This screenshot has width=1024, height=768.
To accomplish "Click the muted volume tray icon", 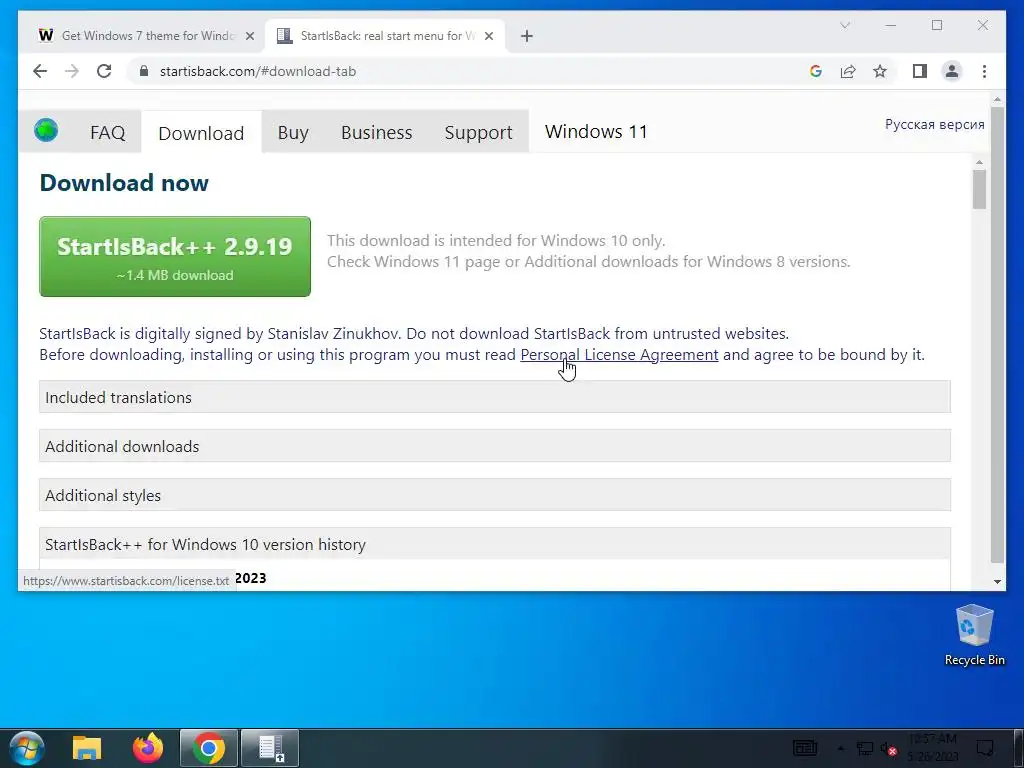I will [x=888, y=748].
